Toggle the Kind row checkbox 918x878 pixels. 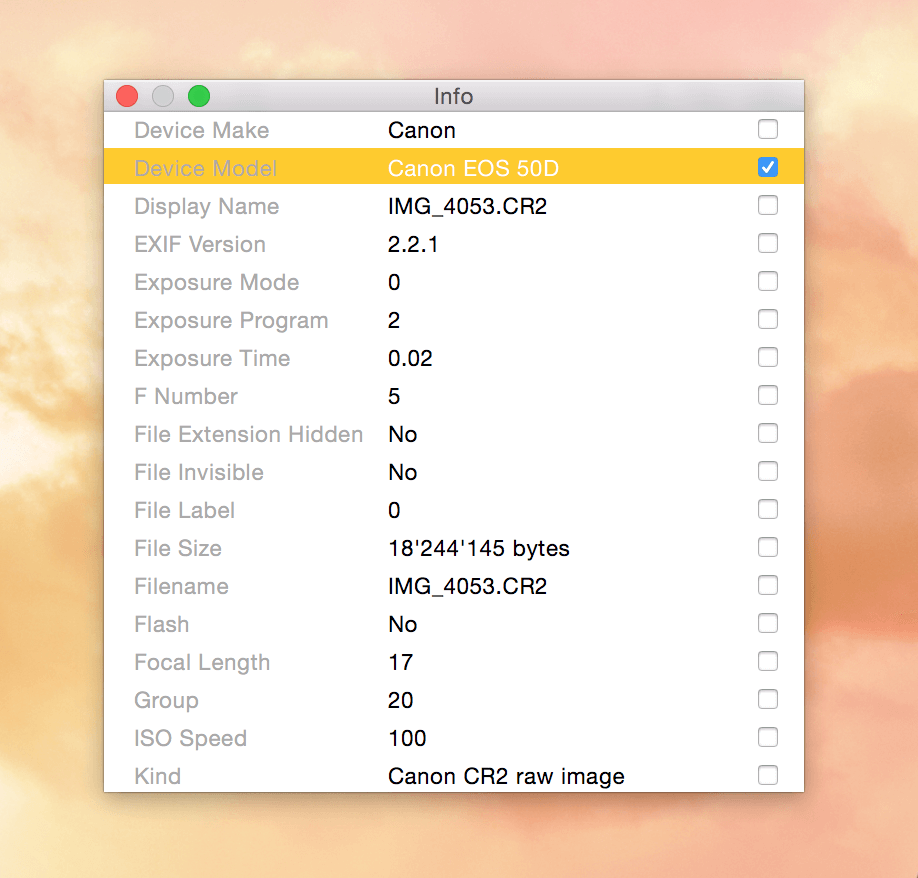768,774
